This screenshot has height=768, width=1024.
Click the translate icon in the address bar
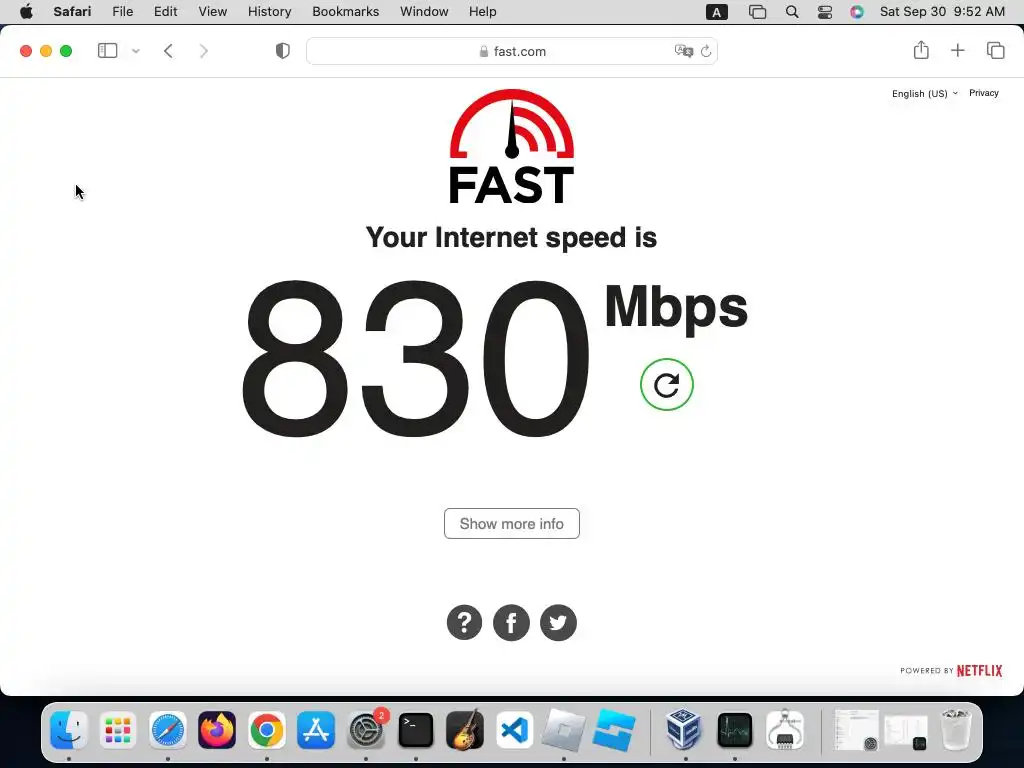pos(683,51)
